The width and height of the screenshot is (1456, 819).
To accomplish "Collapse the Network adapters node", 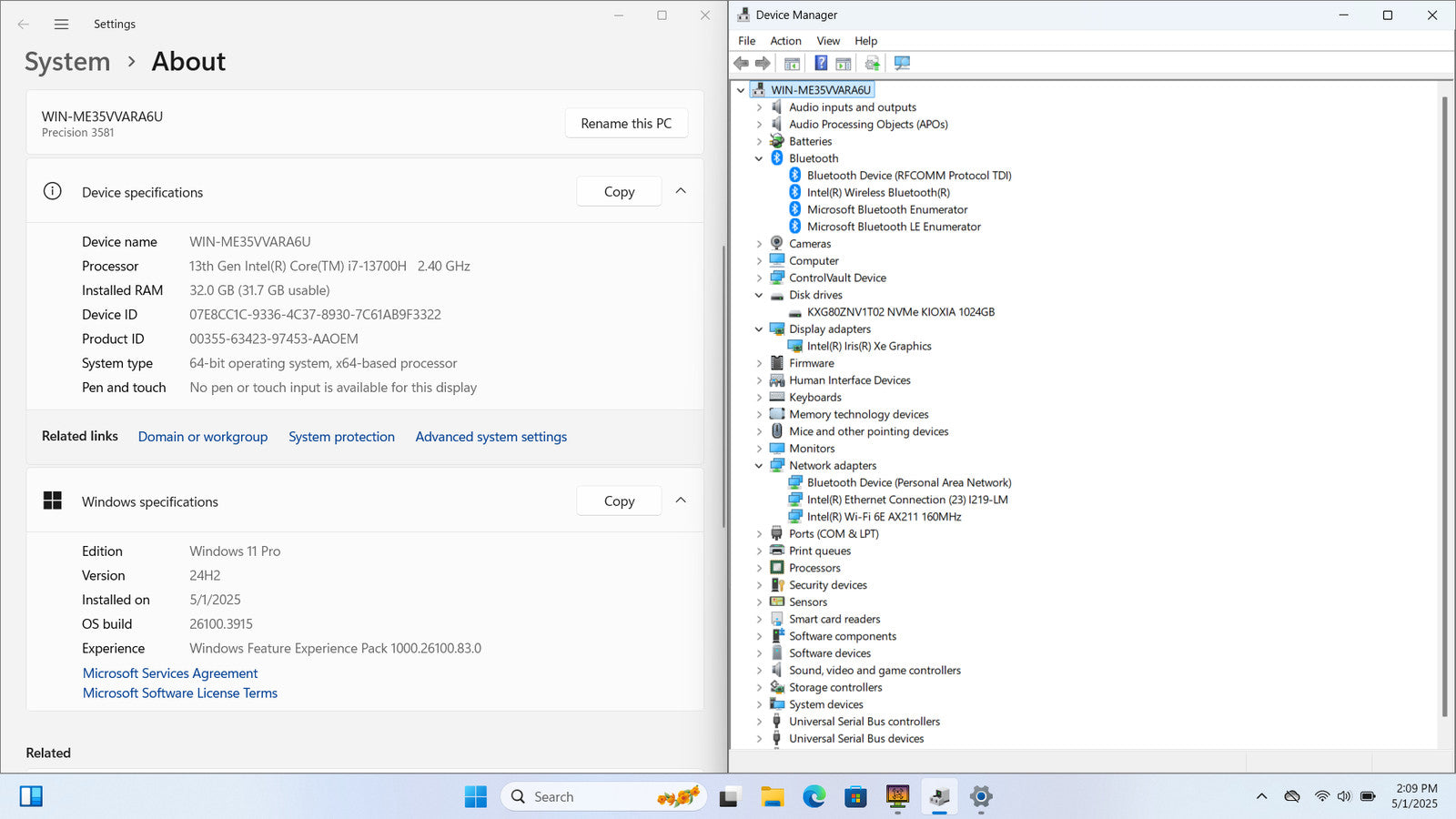I will [759, 466].
